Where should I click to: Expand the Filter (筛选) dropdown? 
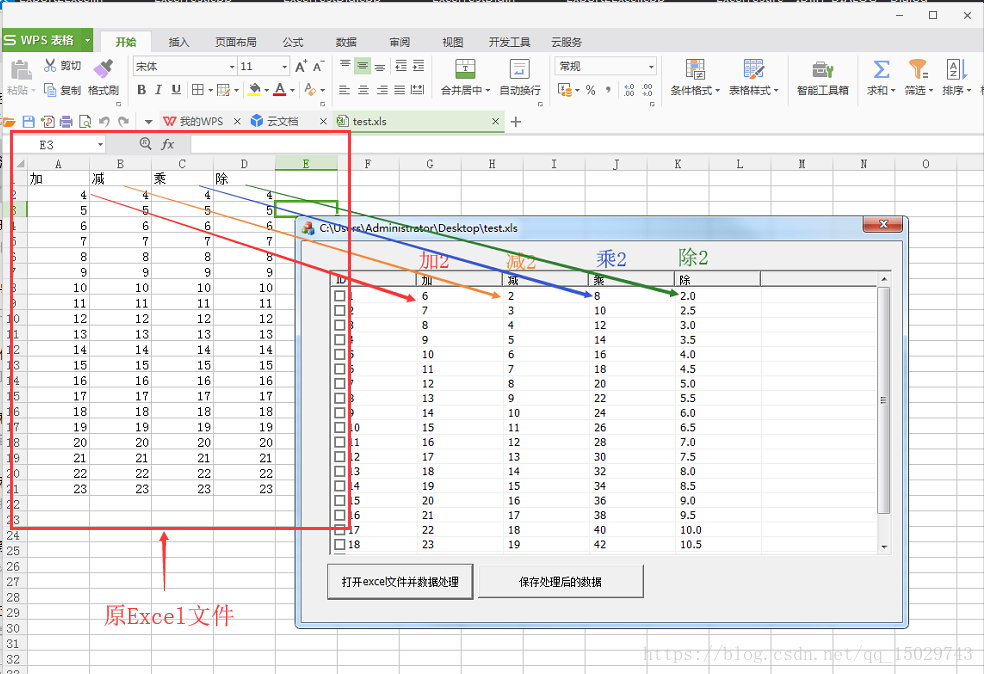(930, 90)
